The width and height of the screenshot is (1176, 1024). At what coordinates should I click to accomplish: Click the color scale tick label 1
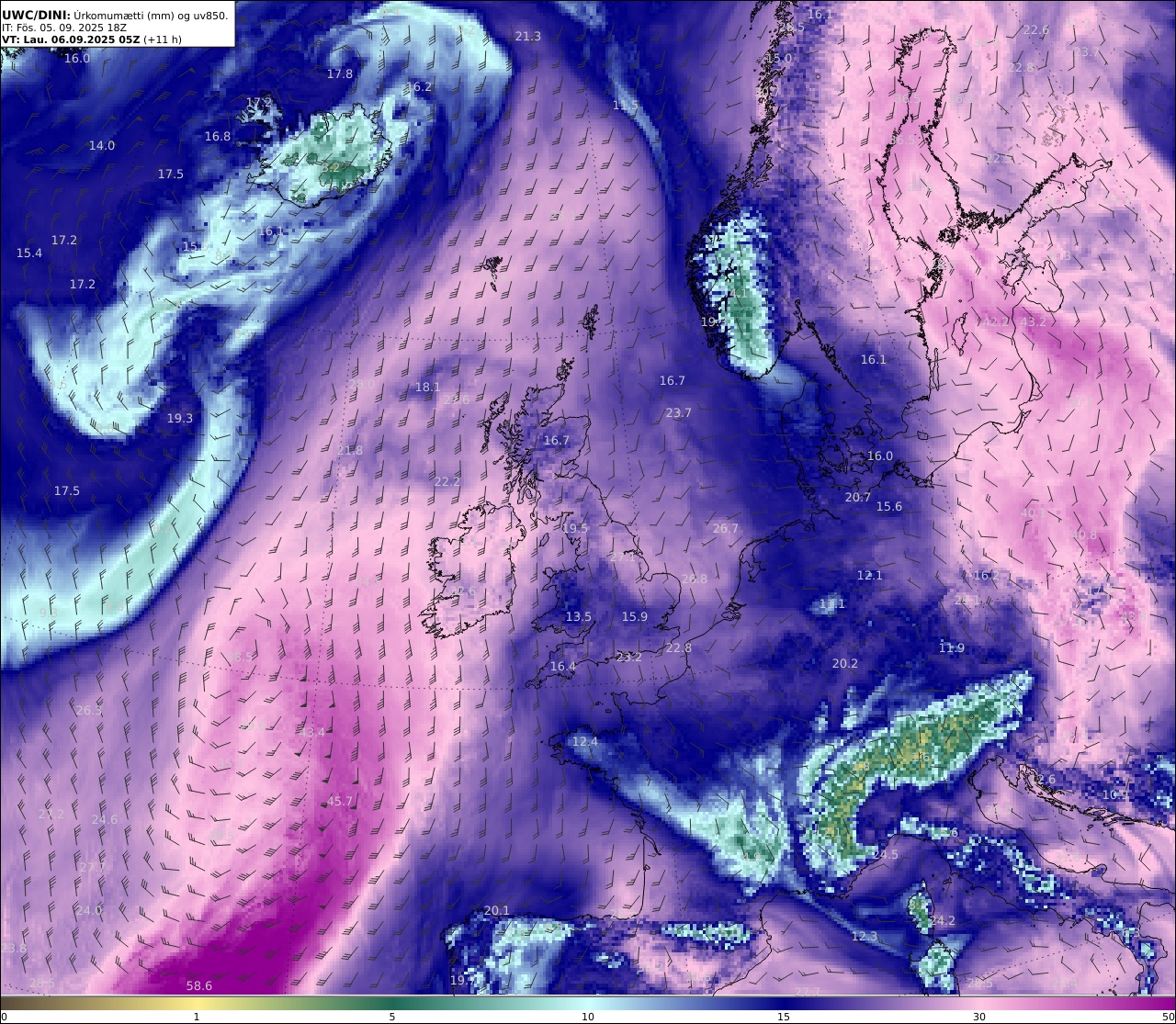tap(197, 1017)
